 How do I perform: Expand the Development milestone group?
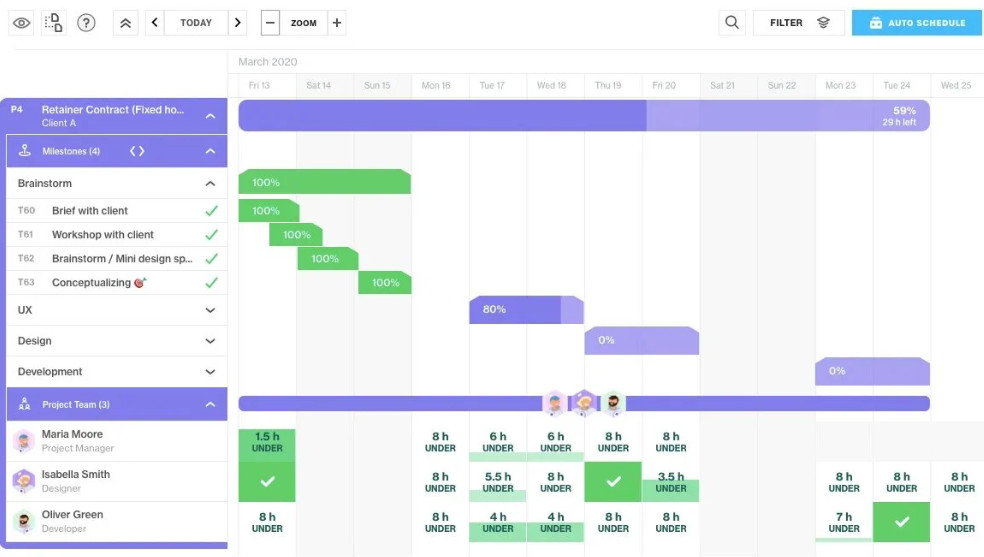[x=210, y=372]
